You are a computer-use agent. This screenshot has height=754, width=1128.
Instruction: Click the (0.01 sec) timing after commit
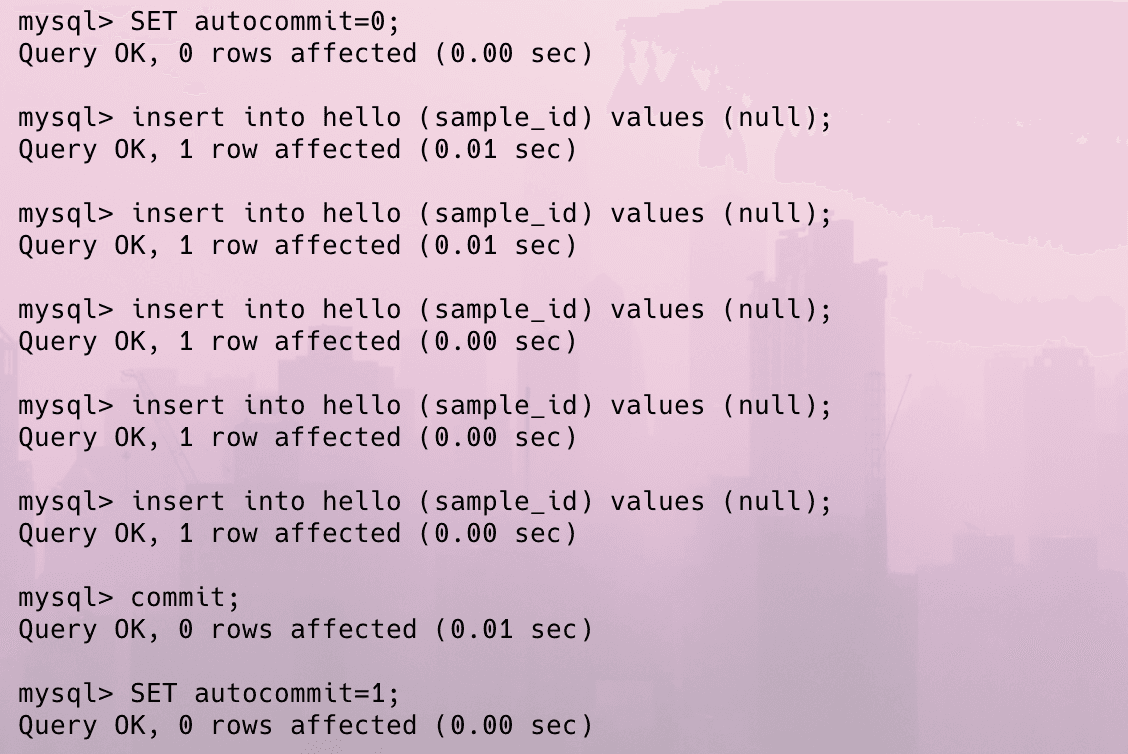[x=514, y=630]
